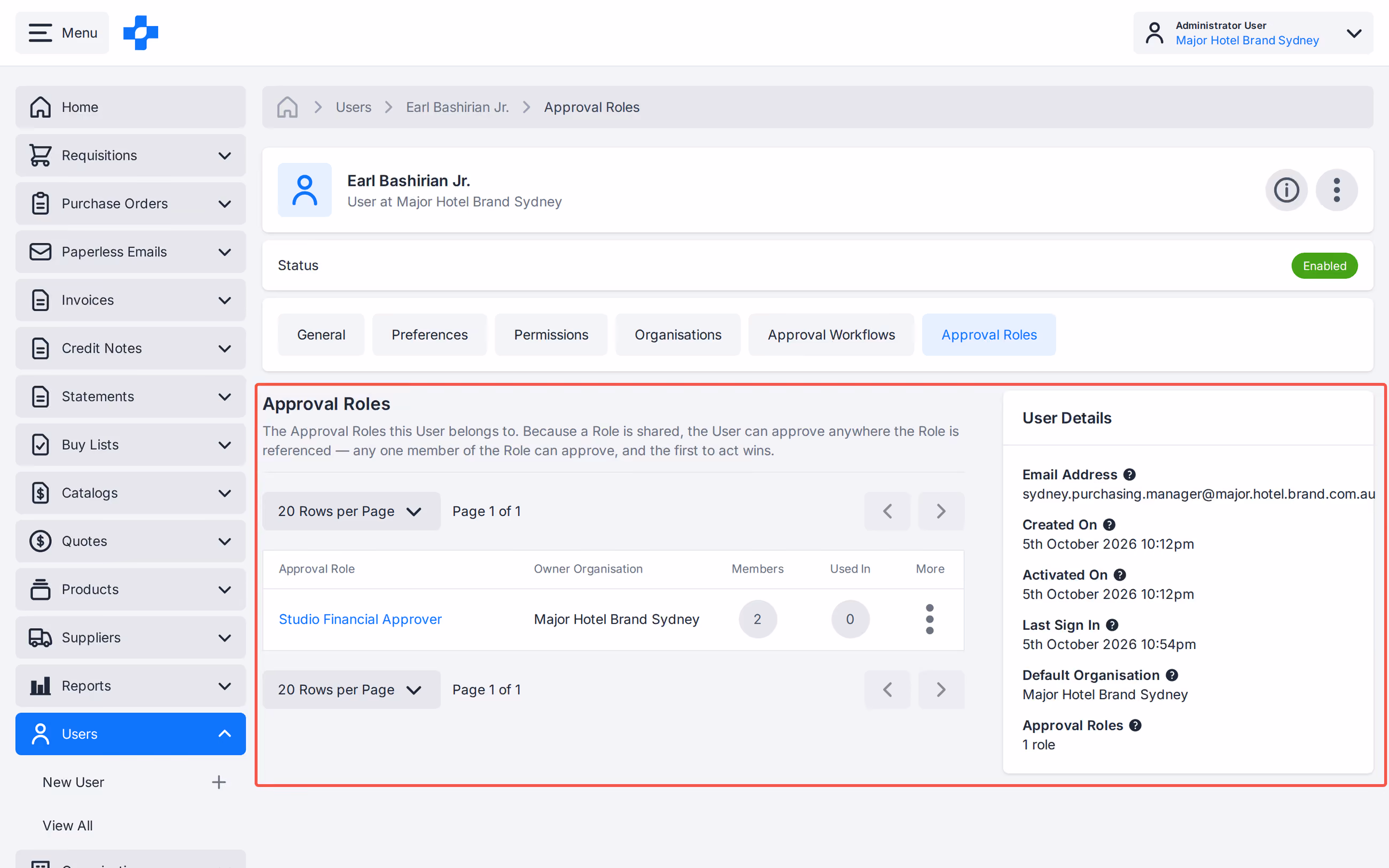Click the bottom previous page arrow

pos(887,690)
